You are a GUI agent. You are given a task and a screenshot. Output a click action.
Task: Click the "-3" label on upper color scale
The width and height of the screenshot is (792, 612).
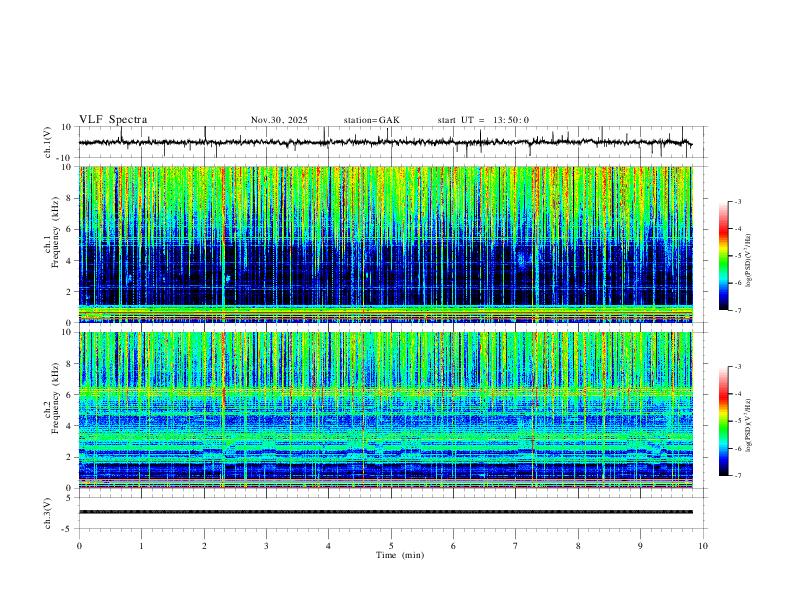tap(737, 202)
